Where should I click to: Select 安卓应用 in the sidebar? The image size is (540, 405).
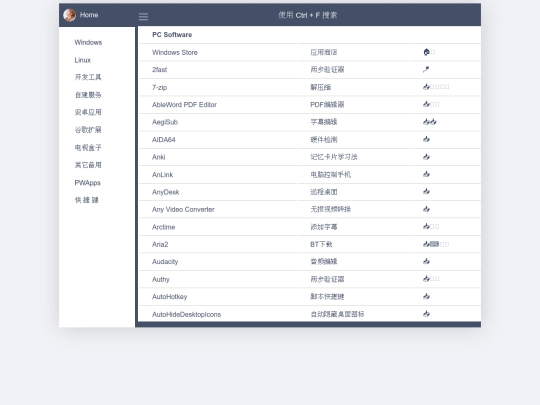(88, 112)
